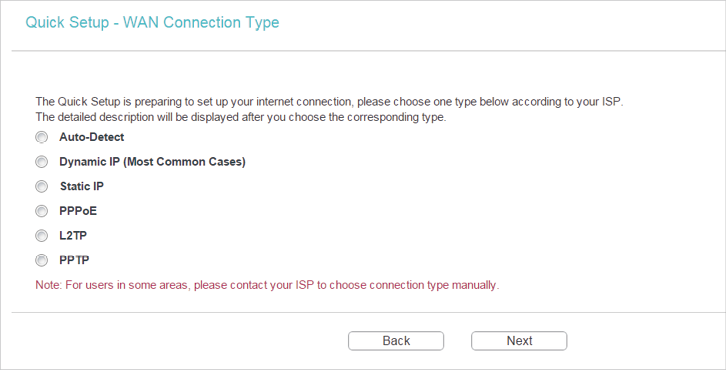Click the Static IP label text
Viewport: 726px width, 370px height.
coord(82,186)
